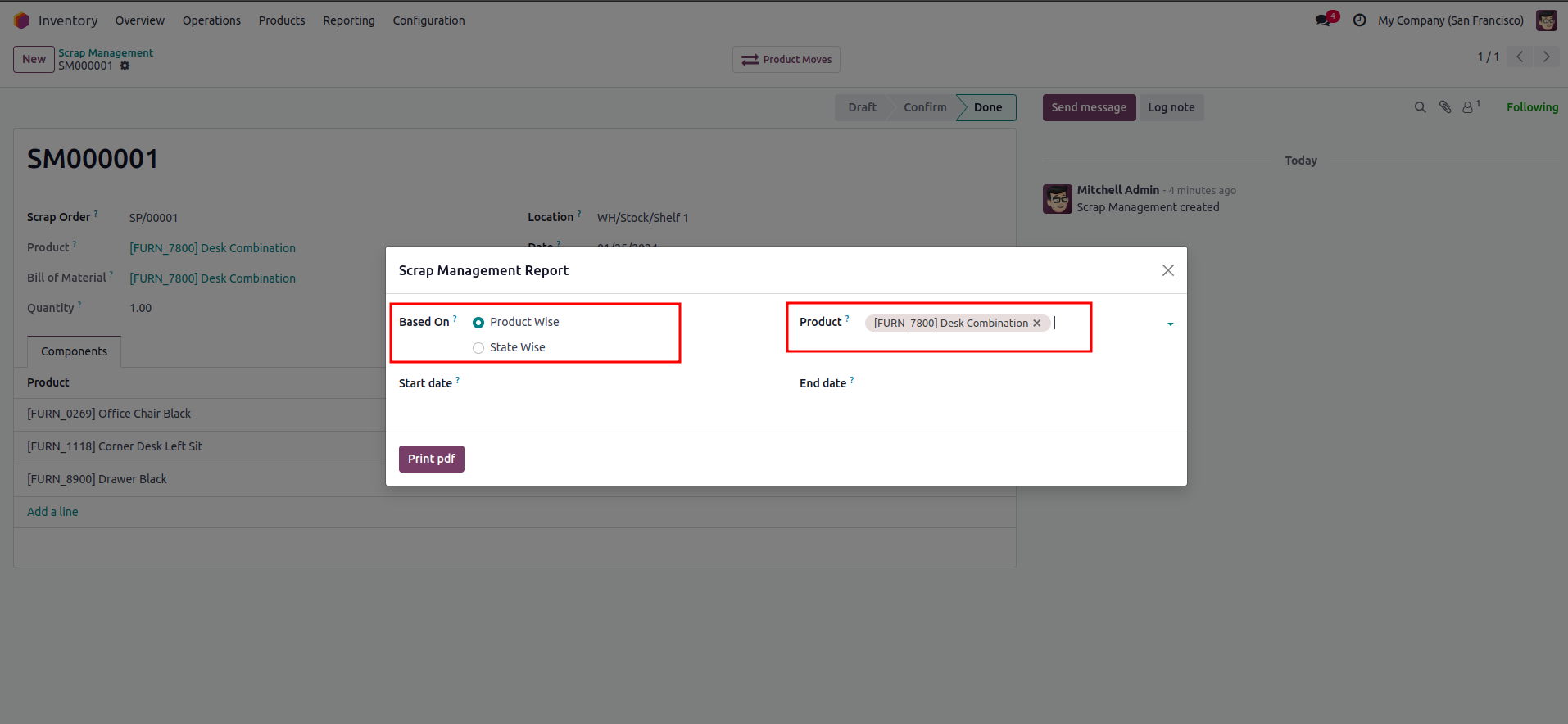The image size is (1568, 724).
Task: Open the activities clock icon
Action: (x=1359, y=20)
